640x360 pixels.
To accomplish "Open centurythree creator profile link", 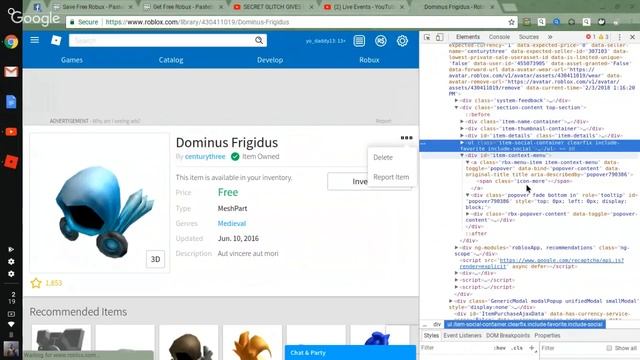I will 205,156.
